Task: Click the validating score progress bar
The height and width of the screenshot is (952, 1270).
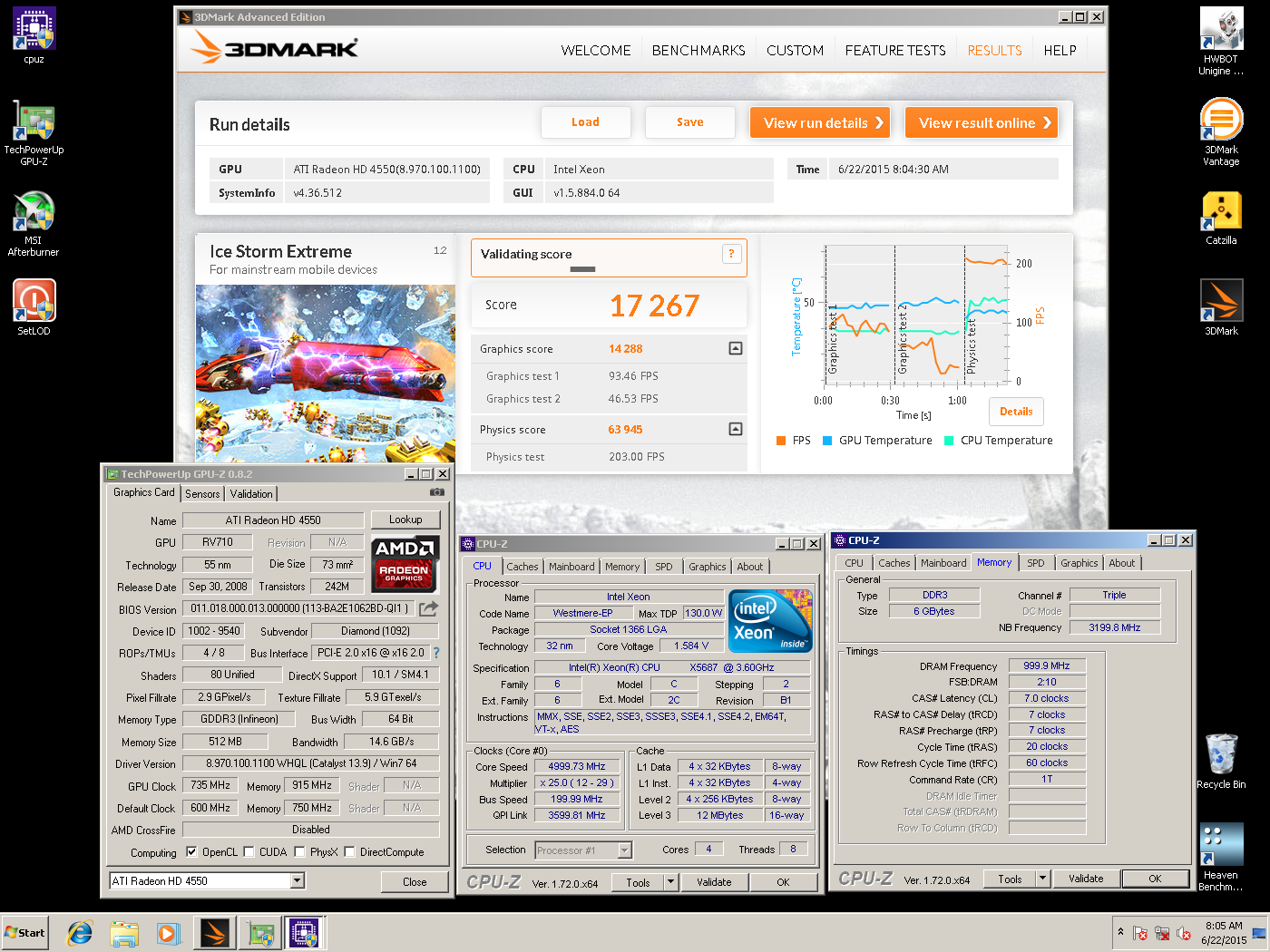Action: click(x=582, y=269)
